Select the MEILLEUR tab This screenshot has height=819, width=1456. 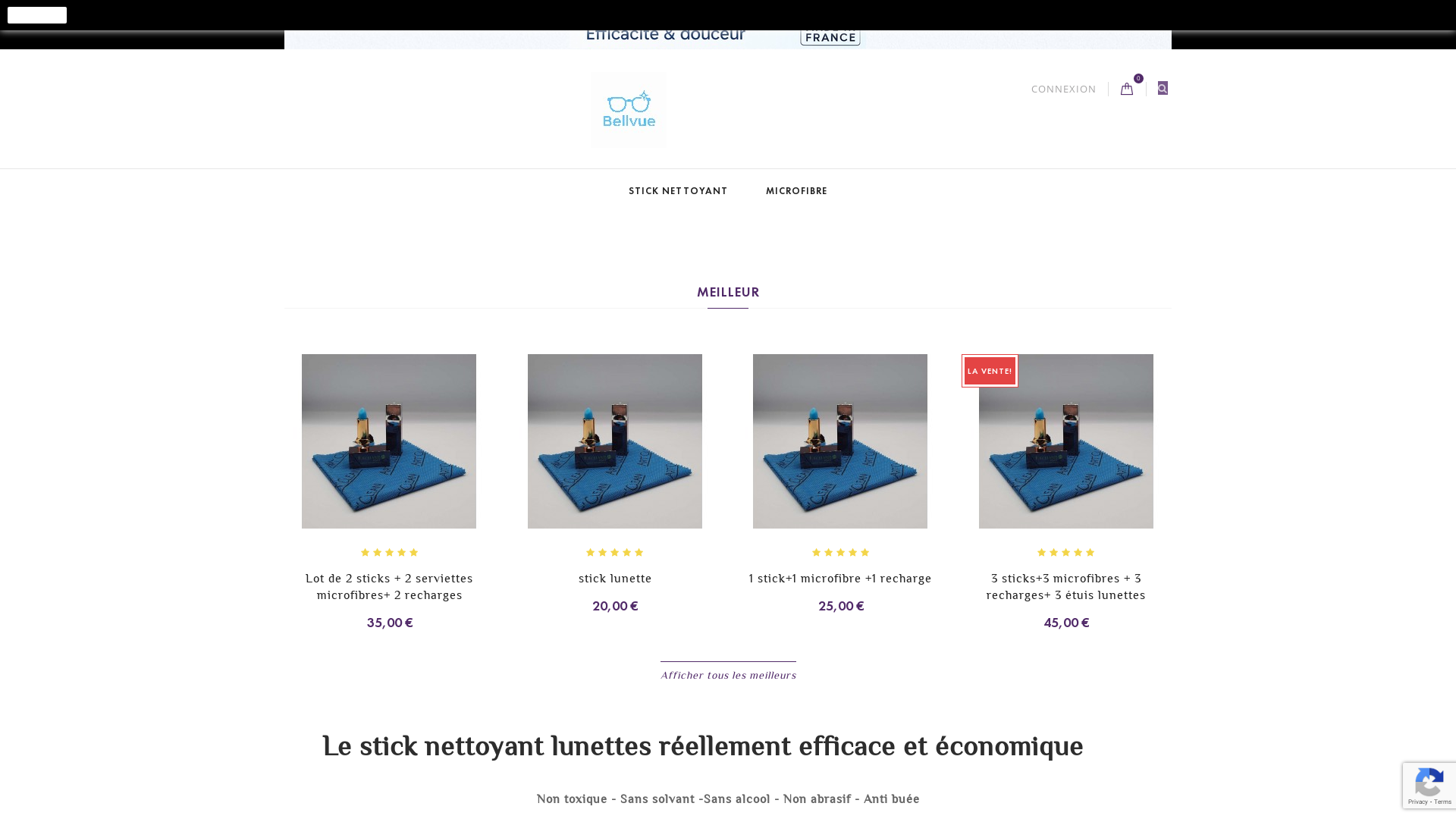tap(728, 292)
